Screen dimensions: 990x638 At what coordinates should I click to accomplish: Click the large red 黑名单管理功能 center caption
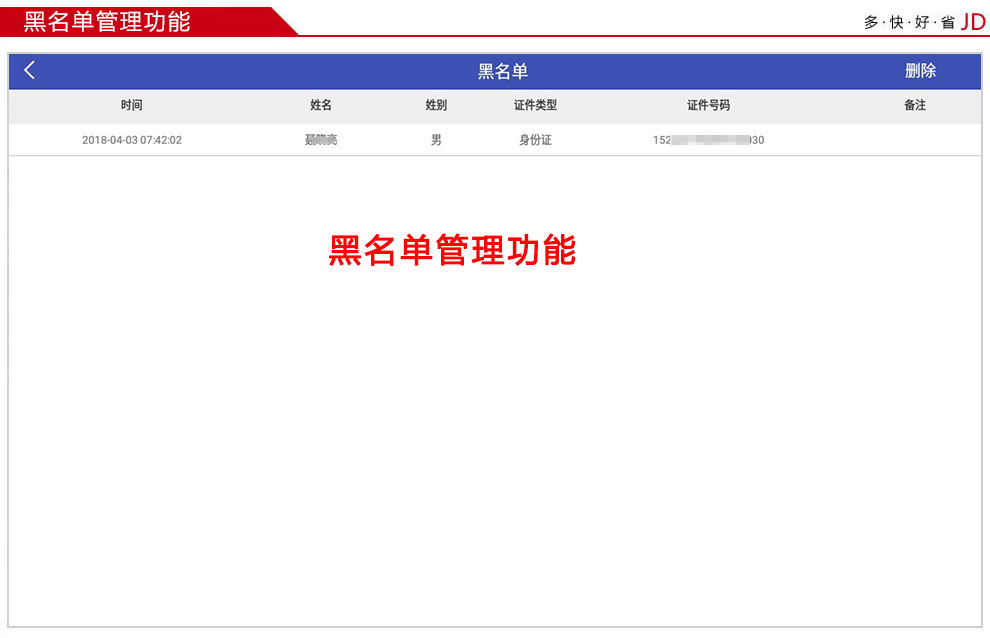pyautogui.click(x=452, y=250)
